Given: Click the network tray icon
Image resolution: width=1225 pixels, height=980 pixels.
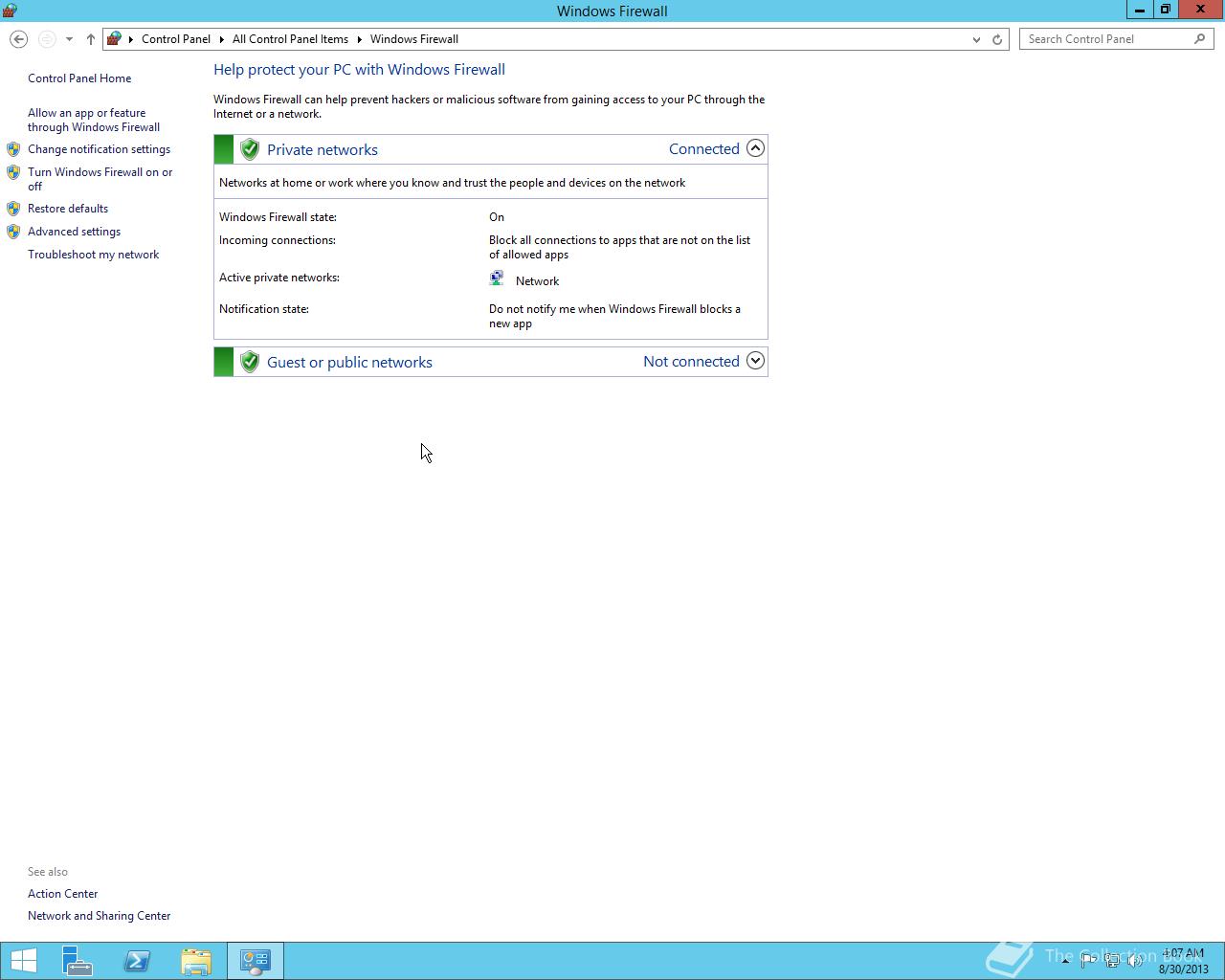Looking at the screenshot, I should coord(1112,961).
